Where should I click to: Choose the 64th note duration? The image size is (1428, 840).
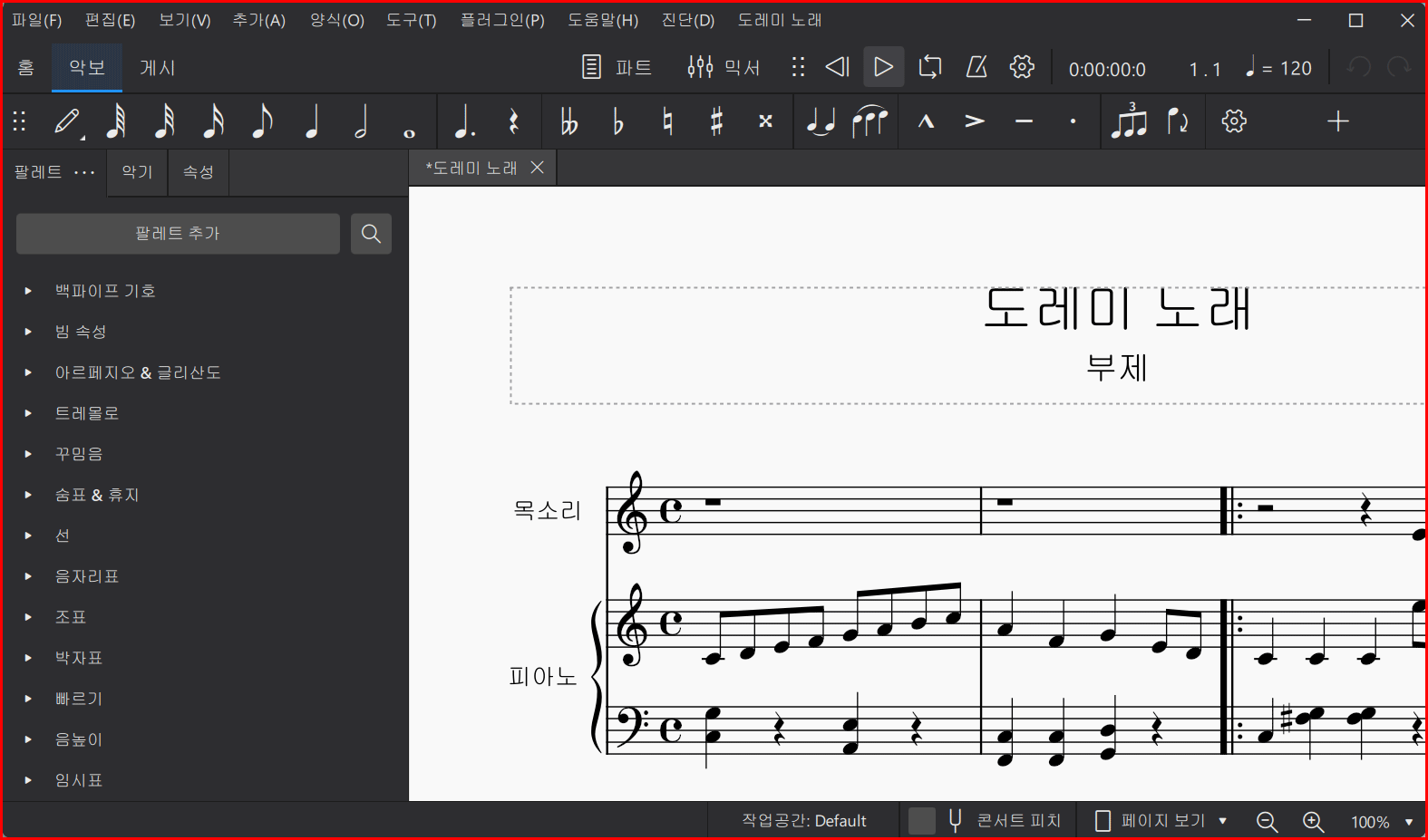click(x=115, y=121)
